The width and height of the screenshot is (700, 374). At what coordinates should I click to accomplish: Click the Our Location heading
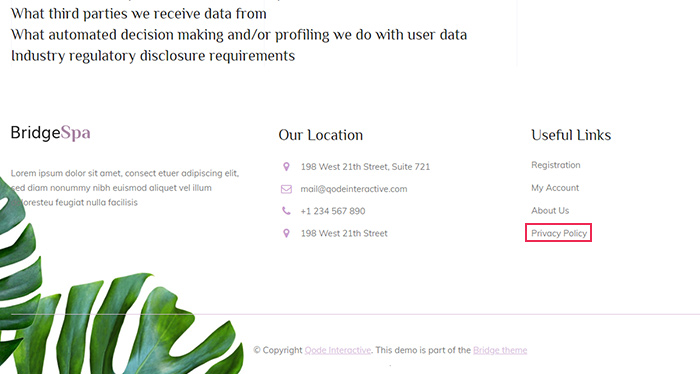click(x=321, y=135)
